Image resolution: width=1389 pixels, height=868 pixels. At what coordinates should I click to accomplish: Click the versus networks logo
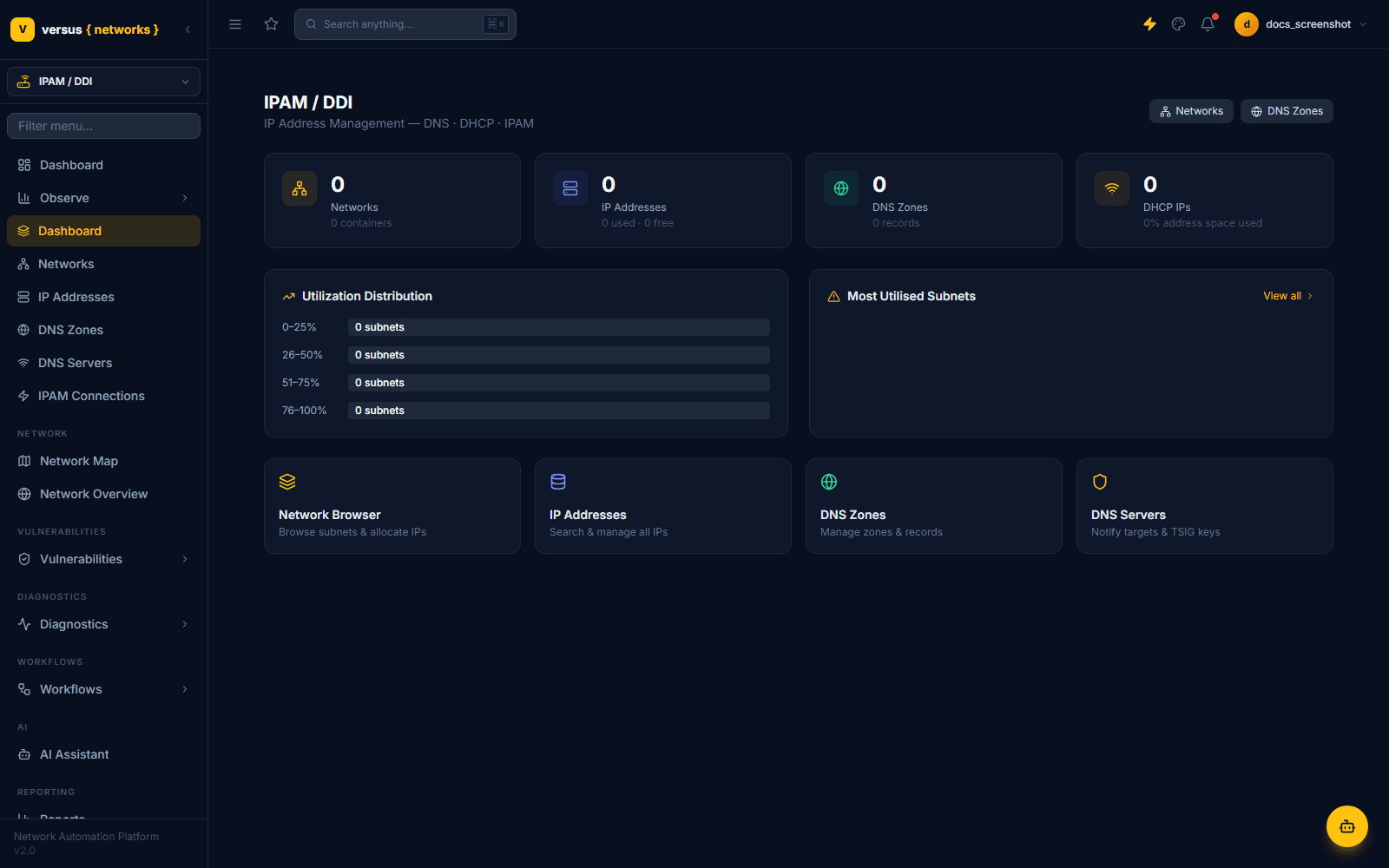pyautogui.click(x=85, y=30)
